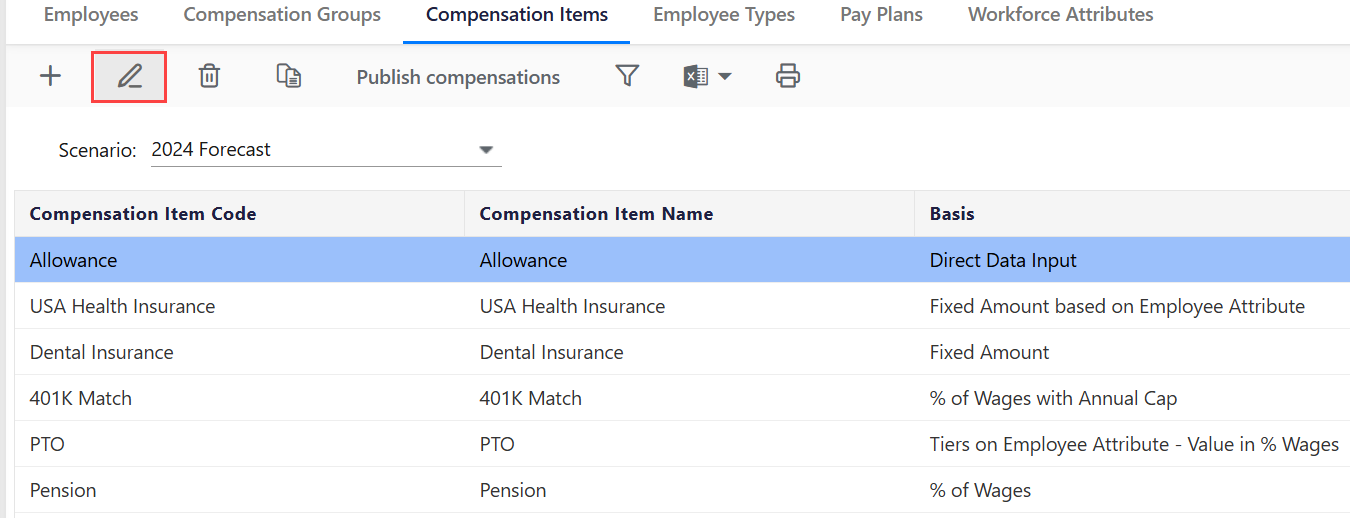1350x518 pixels.
Task: Expand the Excel export dropdown arrow
Action: coord(724,77)
